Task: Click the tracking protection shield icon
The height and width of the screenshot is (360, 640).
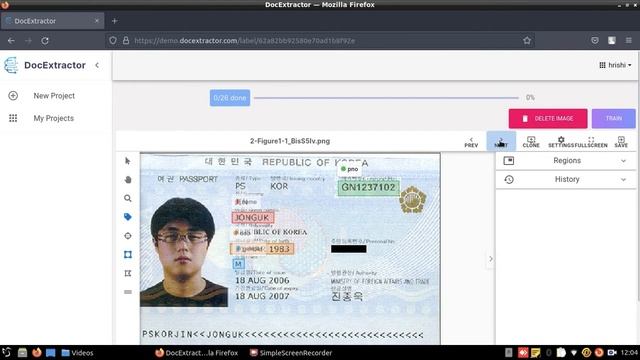Action: (x=113, y=41)
